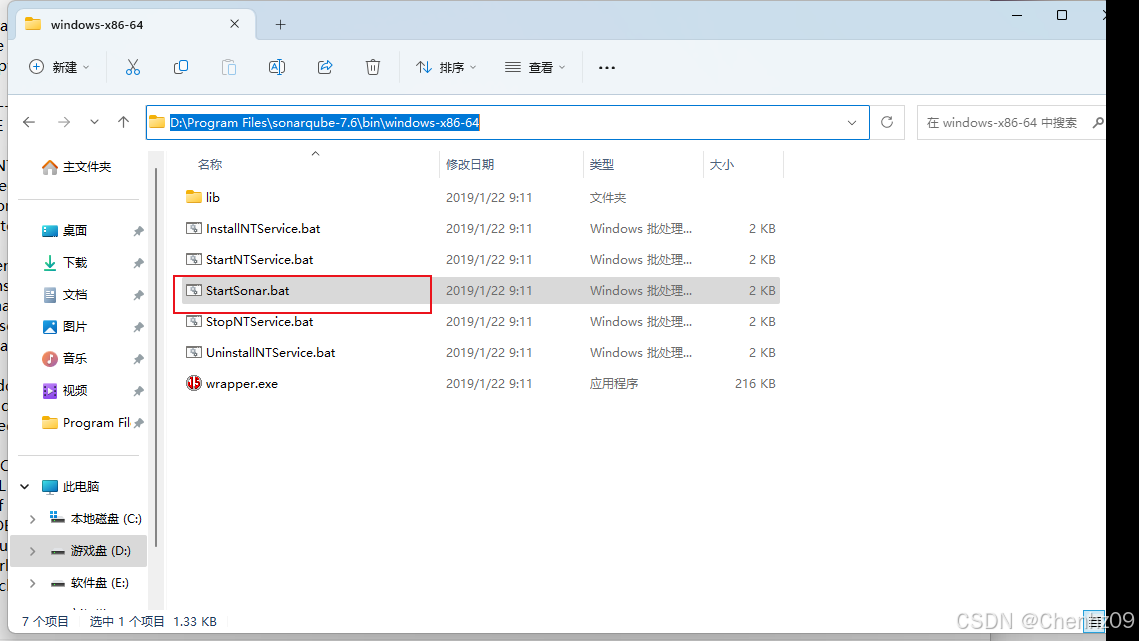Click the 216 KB size cell
The width and height of the screenshot is (1139, 641).
coord(755,383)
